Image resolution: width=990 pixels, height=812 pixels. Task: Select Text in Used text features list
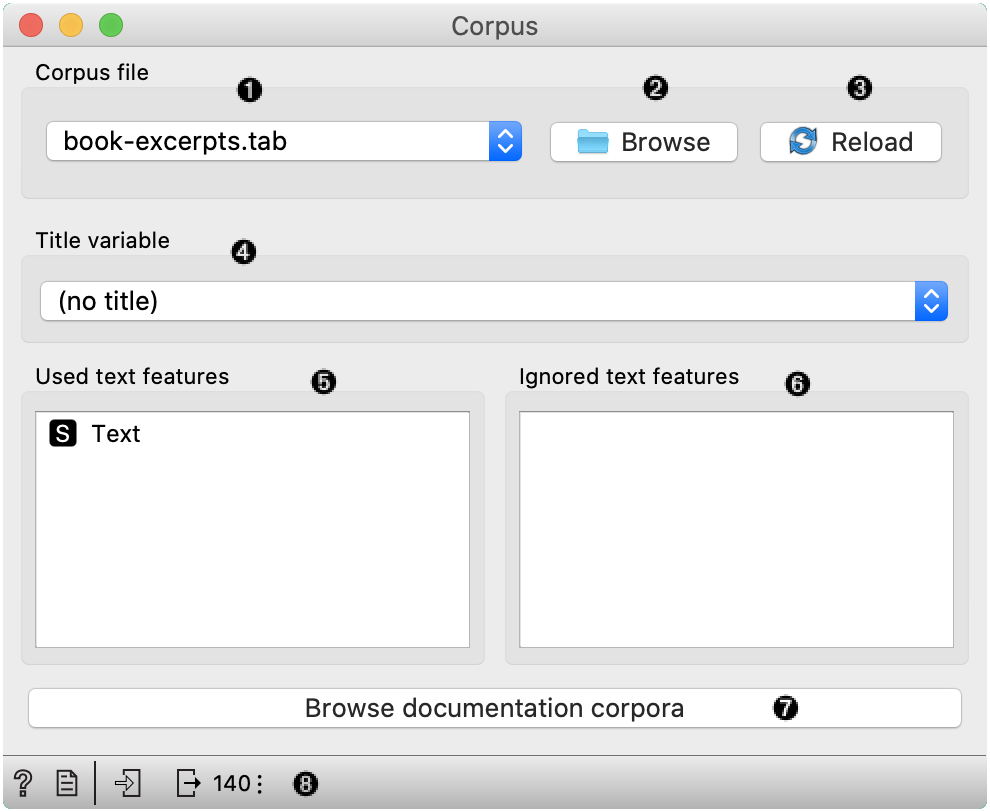(x=116, y=434)
